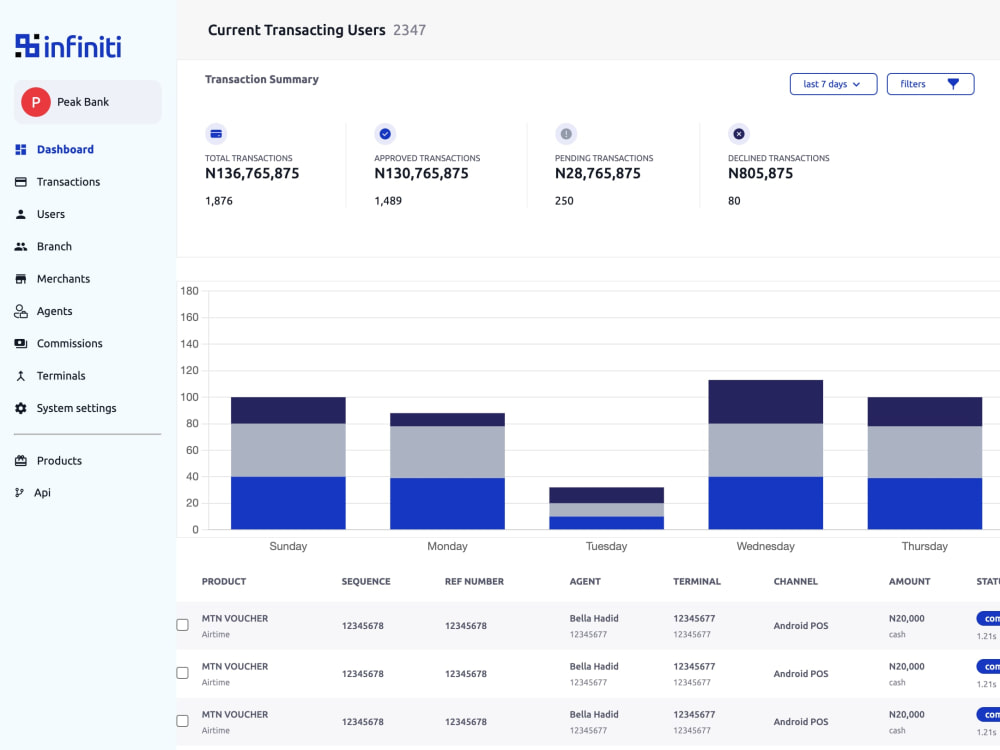Image resolution: width=1000 pixels, height=750 pixels.
Task: Click the Users person icon
Action: pyautogui.click(x=21, y=214)
